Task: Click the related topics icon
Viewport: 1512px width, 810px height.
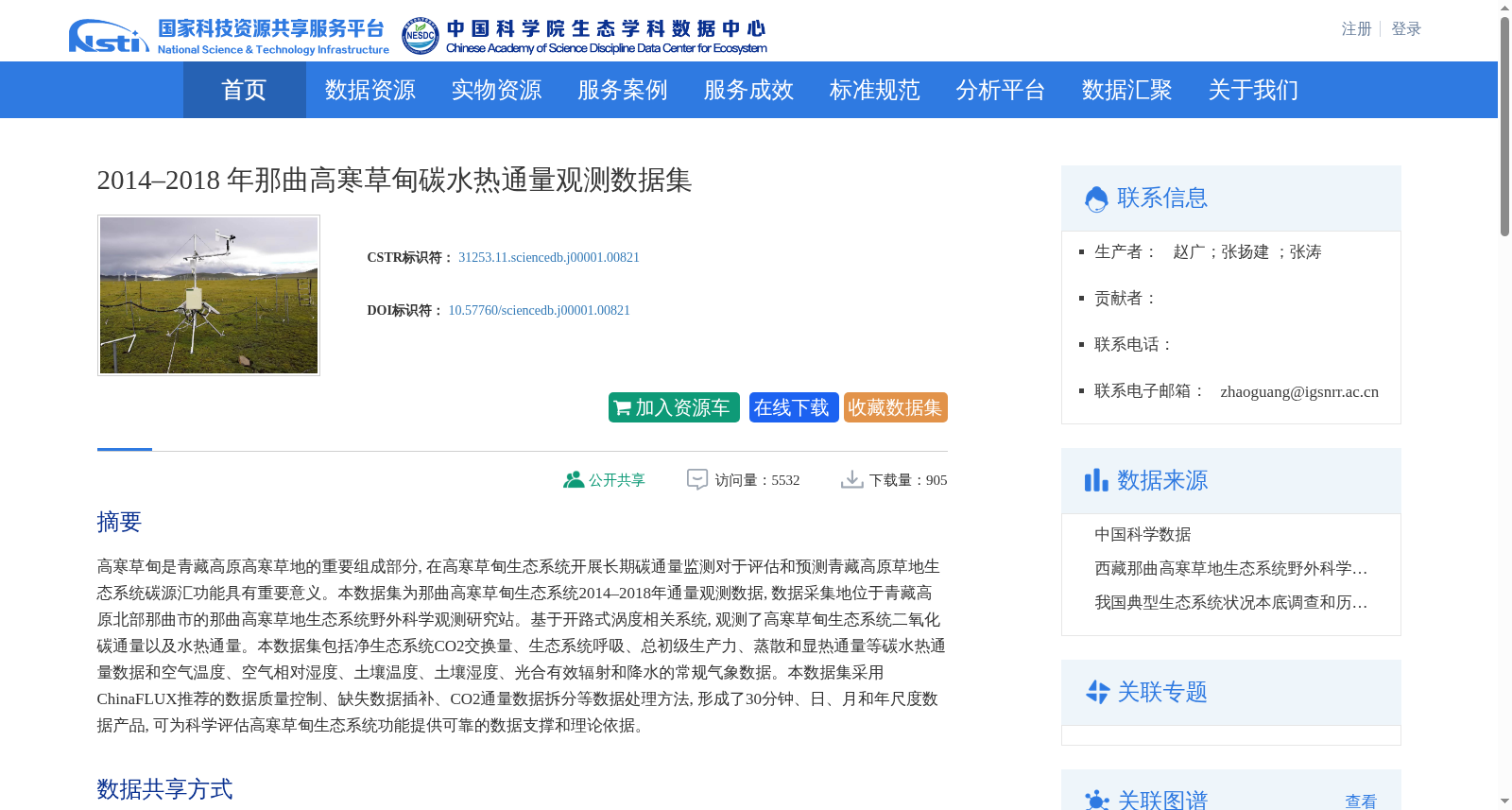Action: (x=1097, y=692)
